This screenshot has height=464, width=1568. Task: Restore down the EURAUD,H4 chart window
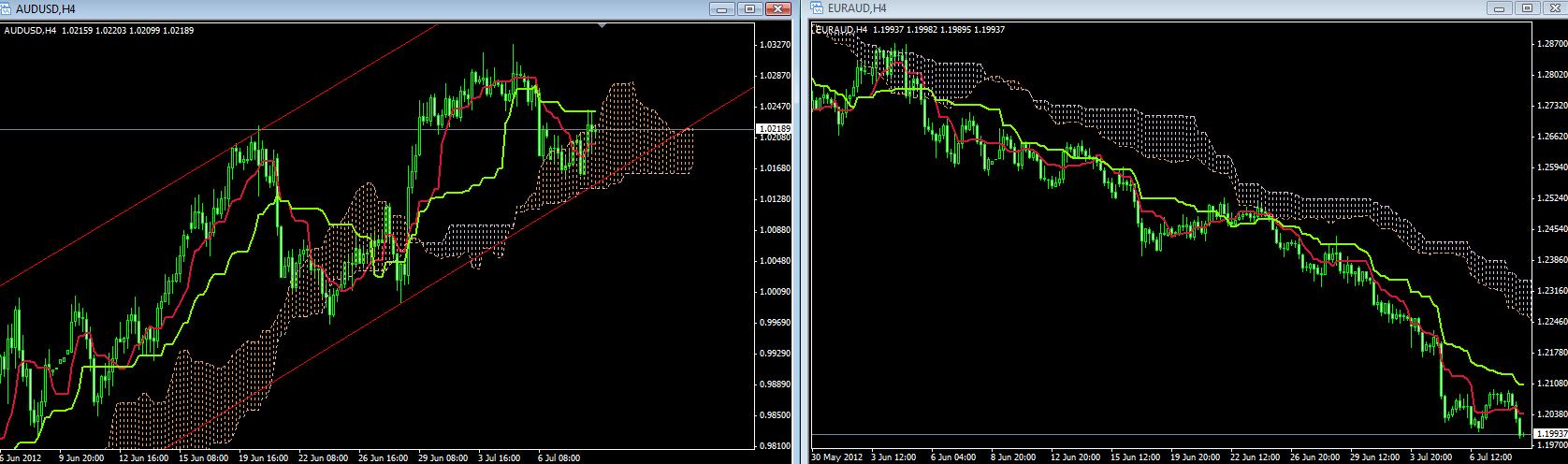[1527, 8]
